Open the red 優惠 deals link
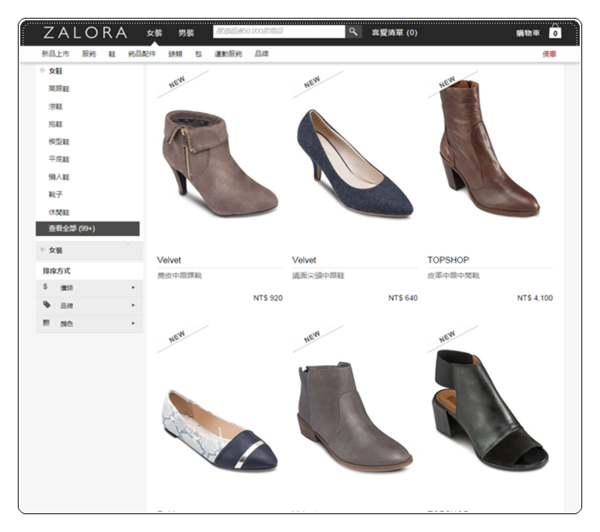The image size is (600, 532). [549, 54]
